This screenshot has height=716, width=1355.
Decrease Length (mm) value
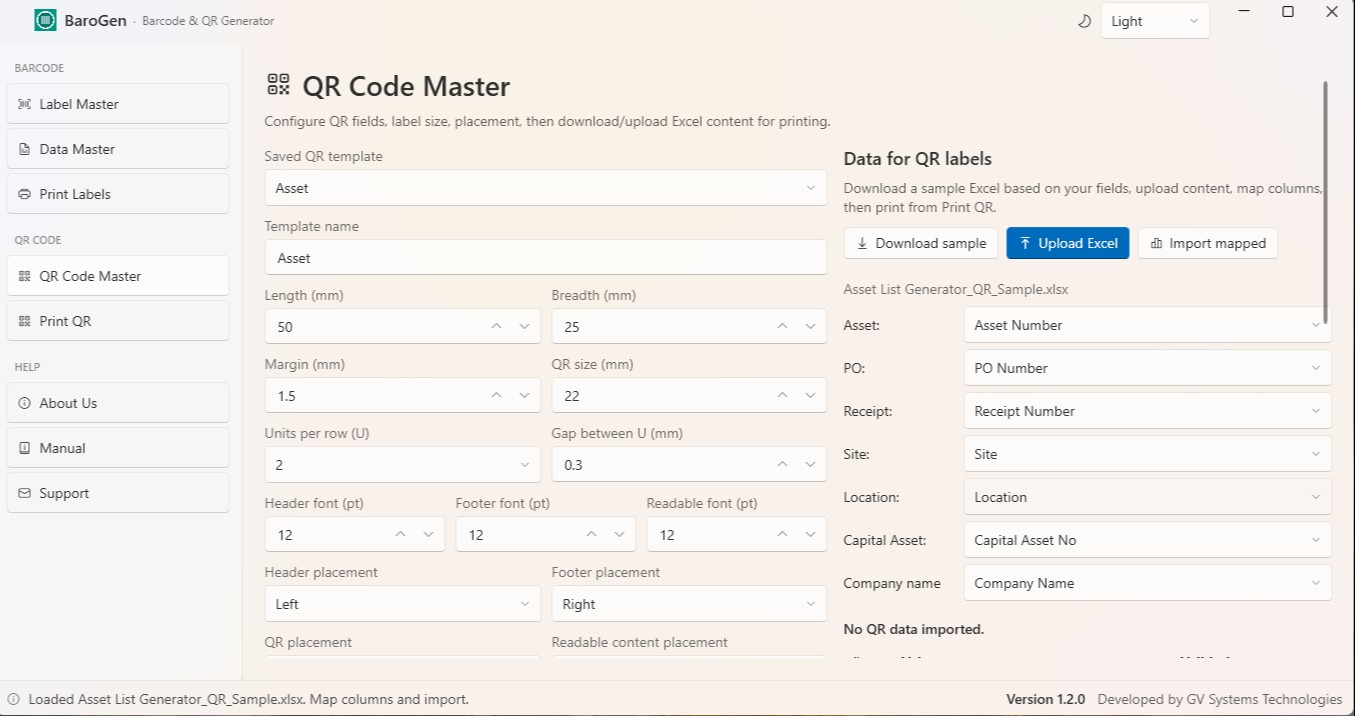coord(524,327)
